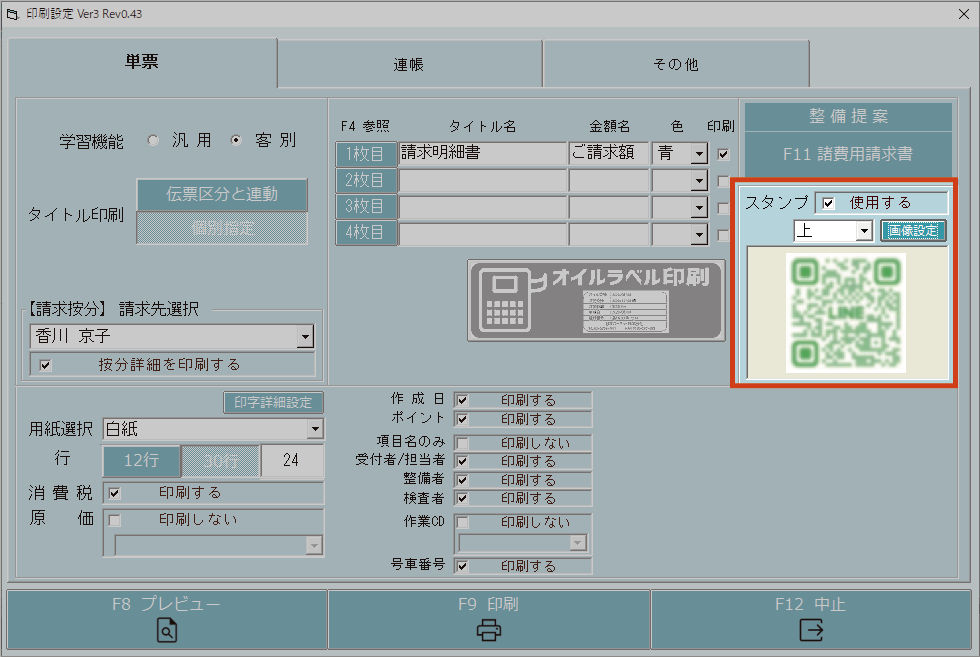Click the exit arrow icon under F12 中止

pos(811,629)
